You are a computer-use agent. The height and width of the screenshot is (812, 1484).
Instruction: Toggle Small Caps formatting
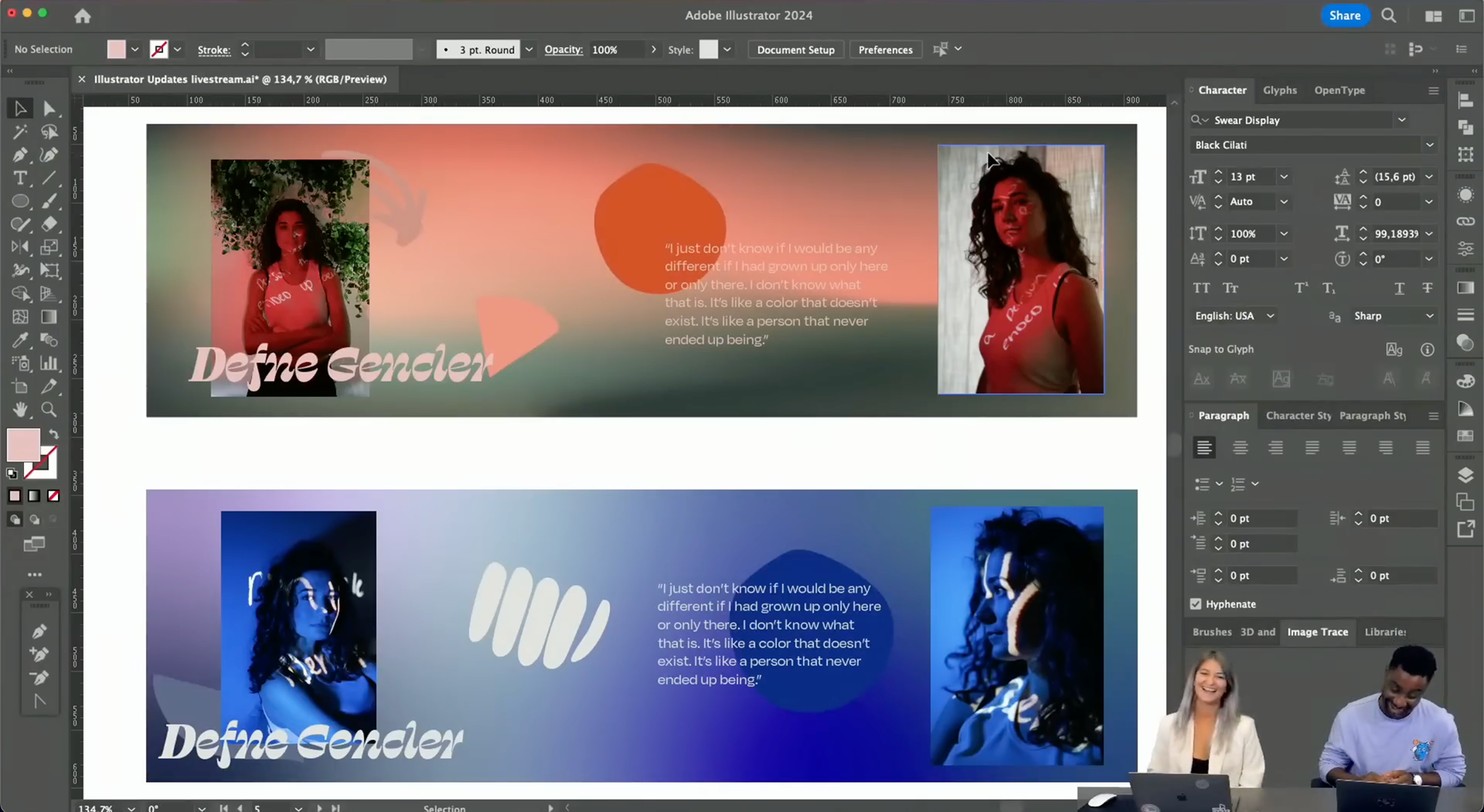1230,288
